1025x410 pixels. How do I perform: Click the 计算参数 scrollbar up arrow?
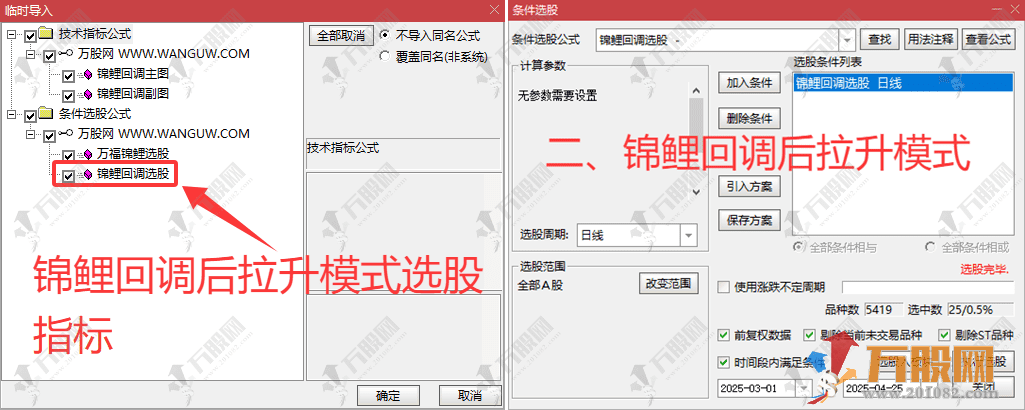pyautogui.click(x=696, y=91)
